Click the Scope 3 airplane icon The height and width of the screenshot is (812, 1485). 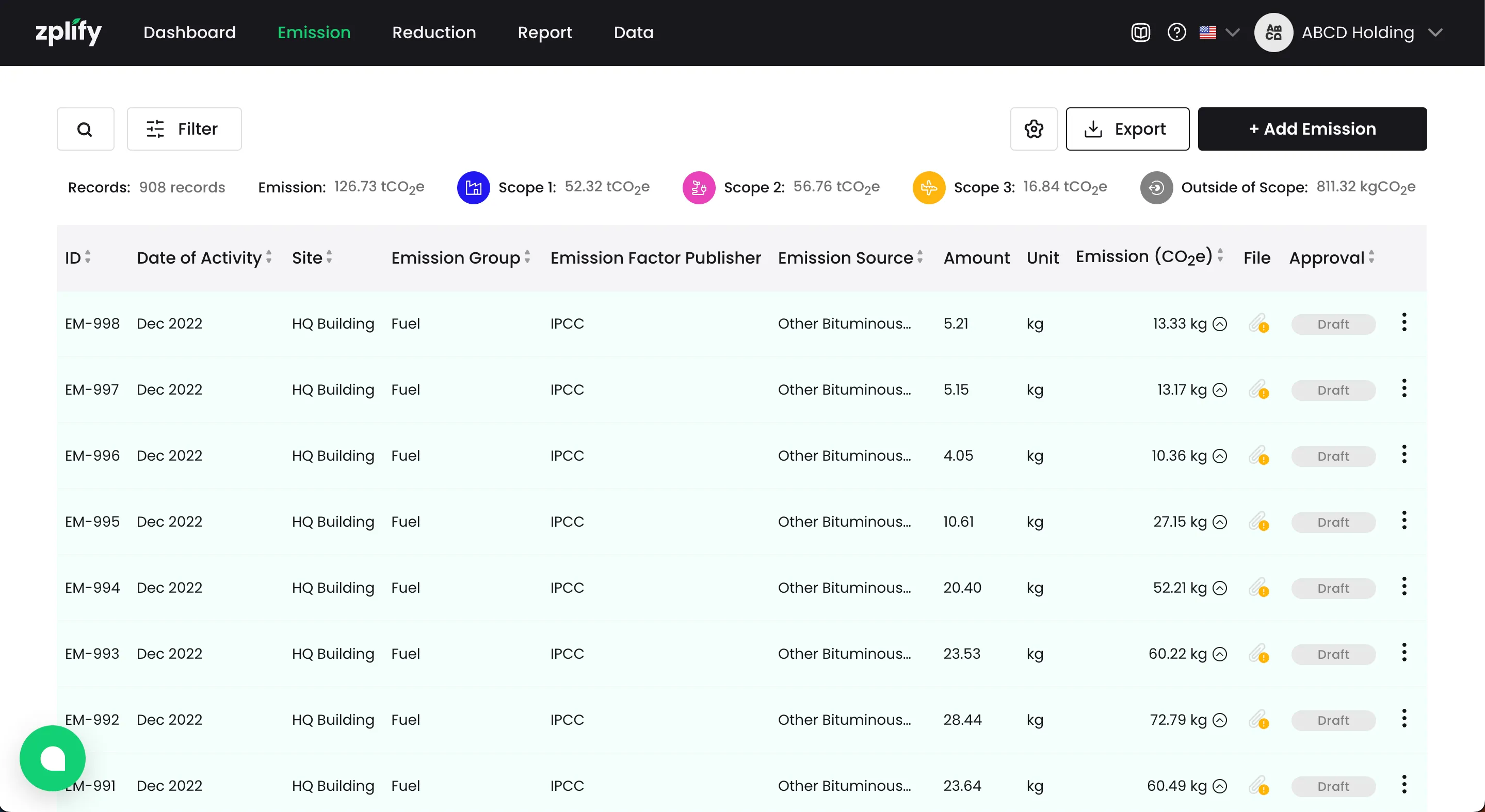pyautogui.click(x=929, y=187)
